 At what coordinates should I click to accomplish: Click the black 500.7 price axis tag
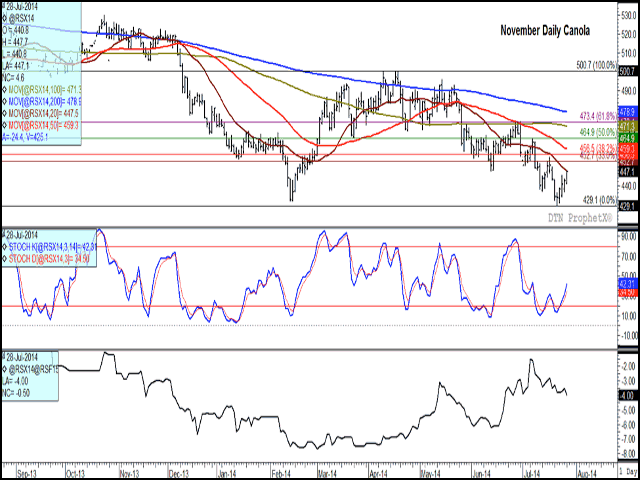pyautogui.click(x=629, y=71)
